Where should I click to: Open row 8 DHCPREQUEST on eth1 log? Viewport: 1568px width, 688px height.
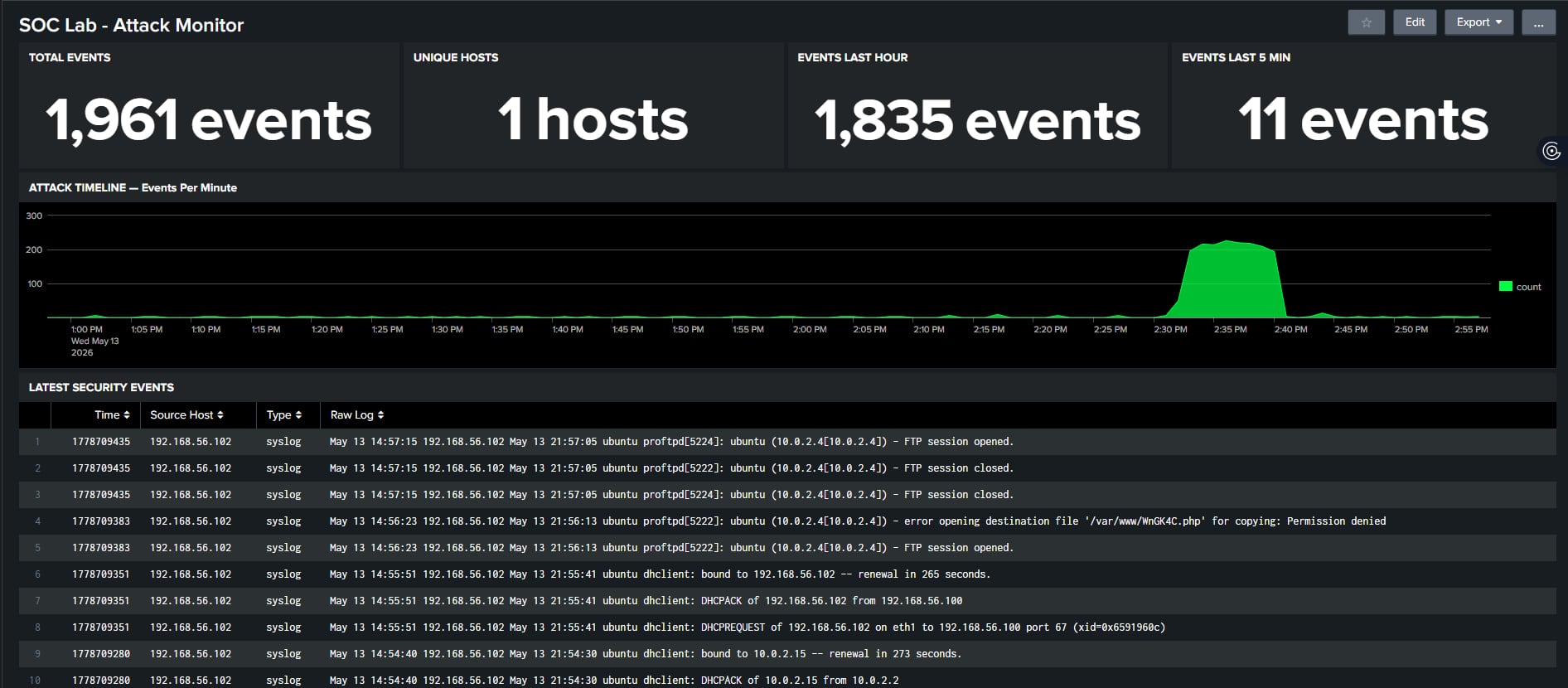(x=747, y=627)
